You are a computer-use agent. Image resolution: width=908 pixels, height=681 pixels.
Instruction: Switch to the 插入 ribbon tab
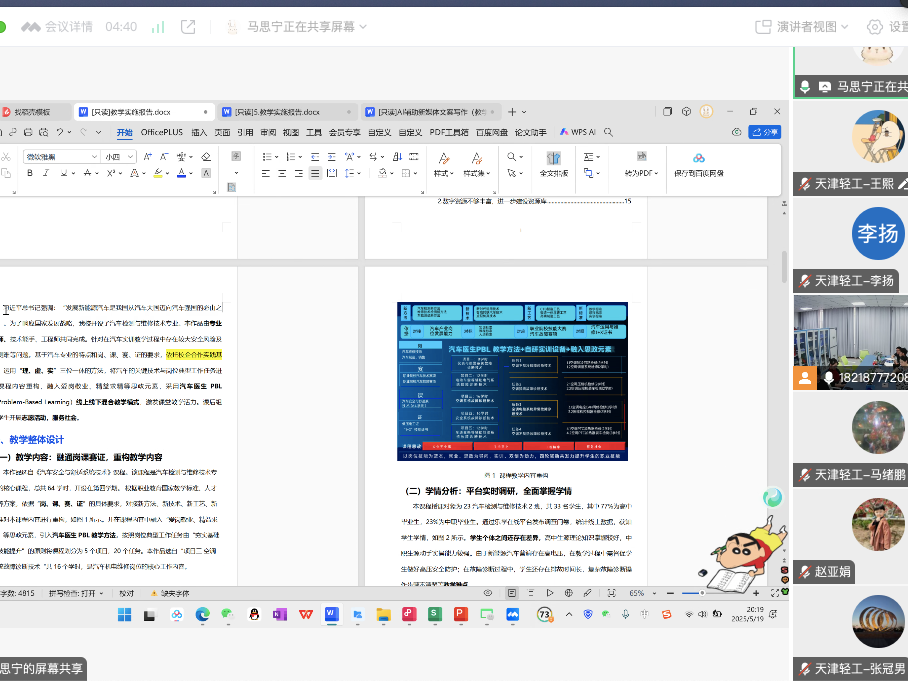[x=200, y=132]
